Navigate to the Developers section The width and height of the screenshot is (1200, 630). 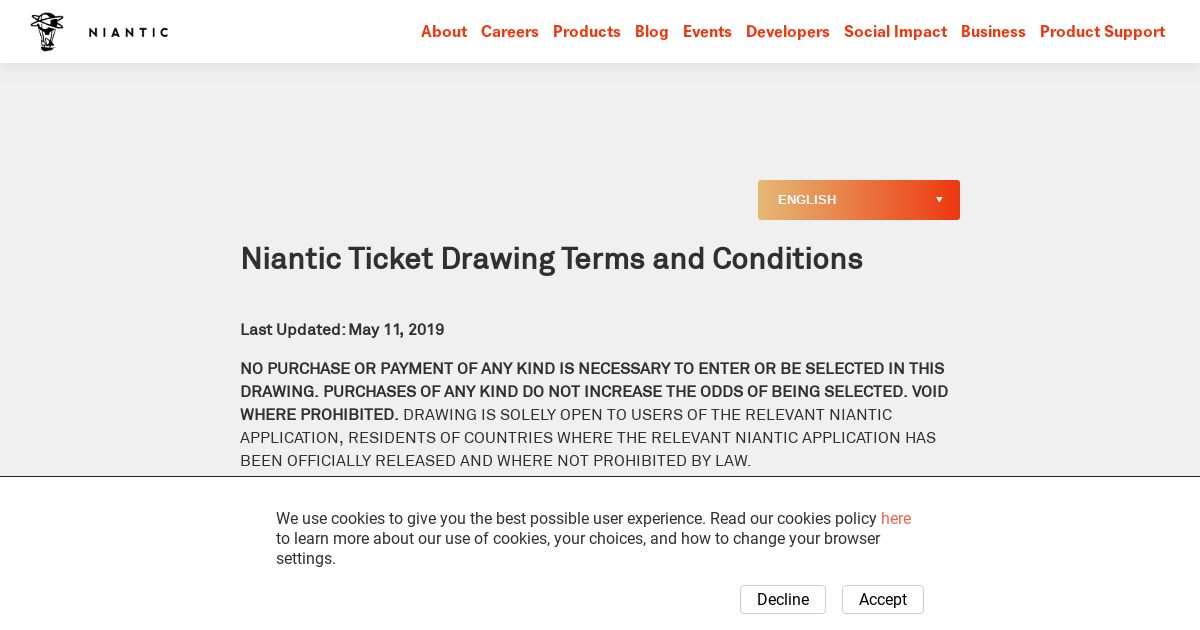click(788, 32)
